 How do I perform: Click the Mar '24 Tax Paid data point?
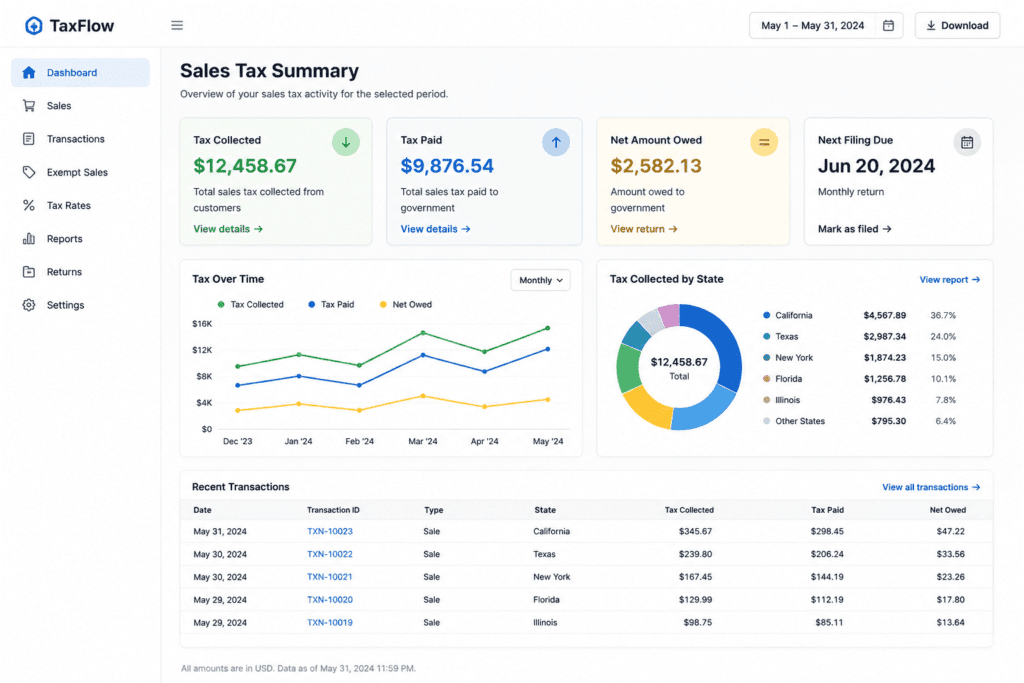coord(423,355)
